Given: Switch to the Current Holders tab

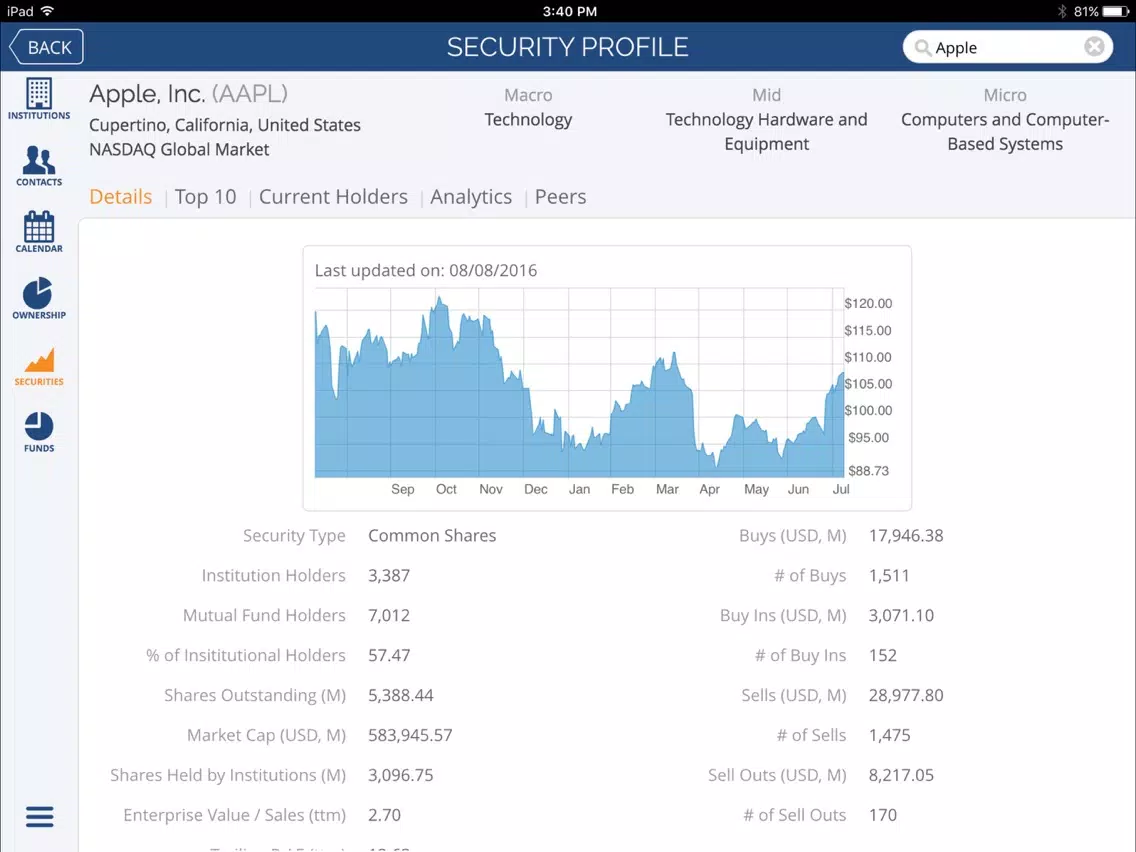Looking at the screenshot, I should 333,196.
